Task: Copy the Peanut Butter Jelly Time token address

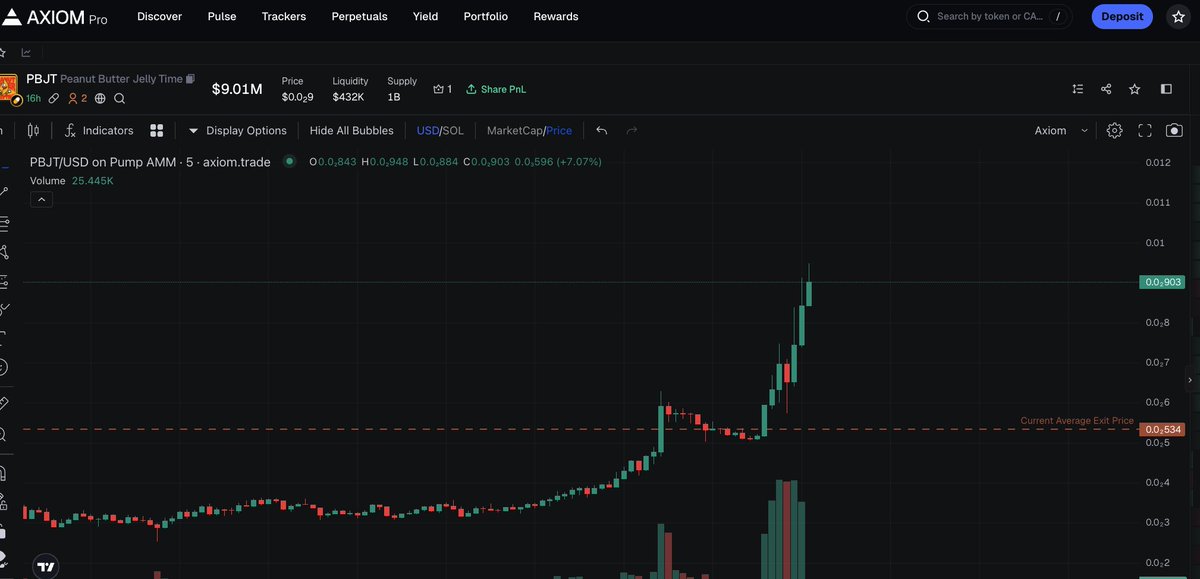Action: coord(190,78)
